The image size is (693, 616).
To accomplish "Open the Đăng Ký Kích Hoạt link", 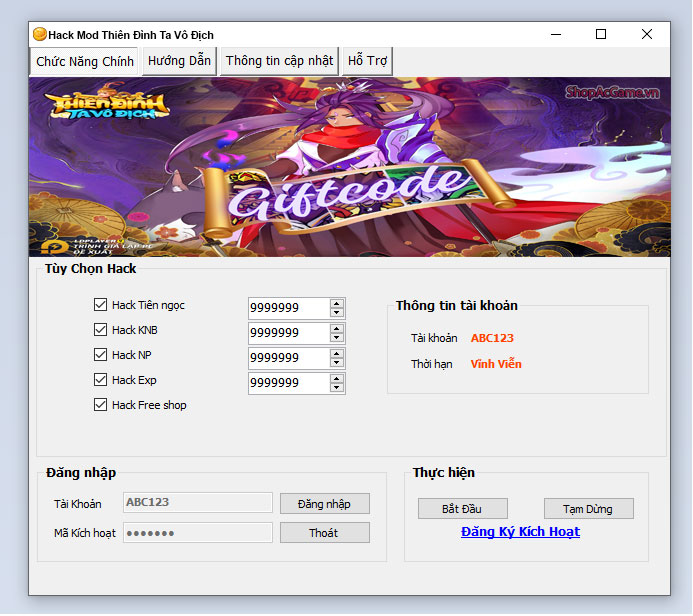I will tap(520, 532).
